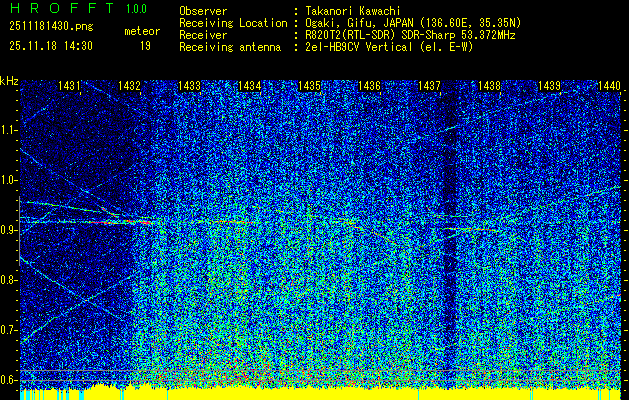This screenshot has height=400, width=629.
Task: Click the Receiving Location label
Action: click(x=233, y=23)
